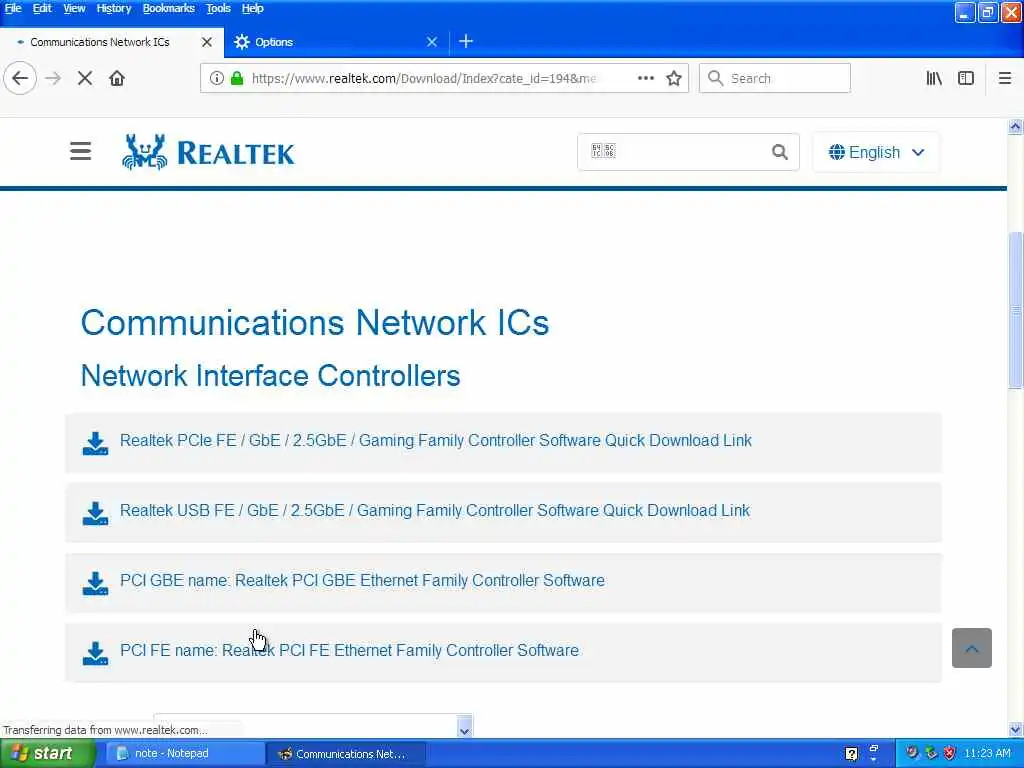This screenshot has height=768, width=1024.
Task: Click the scrollbar up arrow
Action: coord(1015,127)
